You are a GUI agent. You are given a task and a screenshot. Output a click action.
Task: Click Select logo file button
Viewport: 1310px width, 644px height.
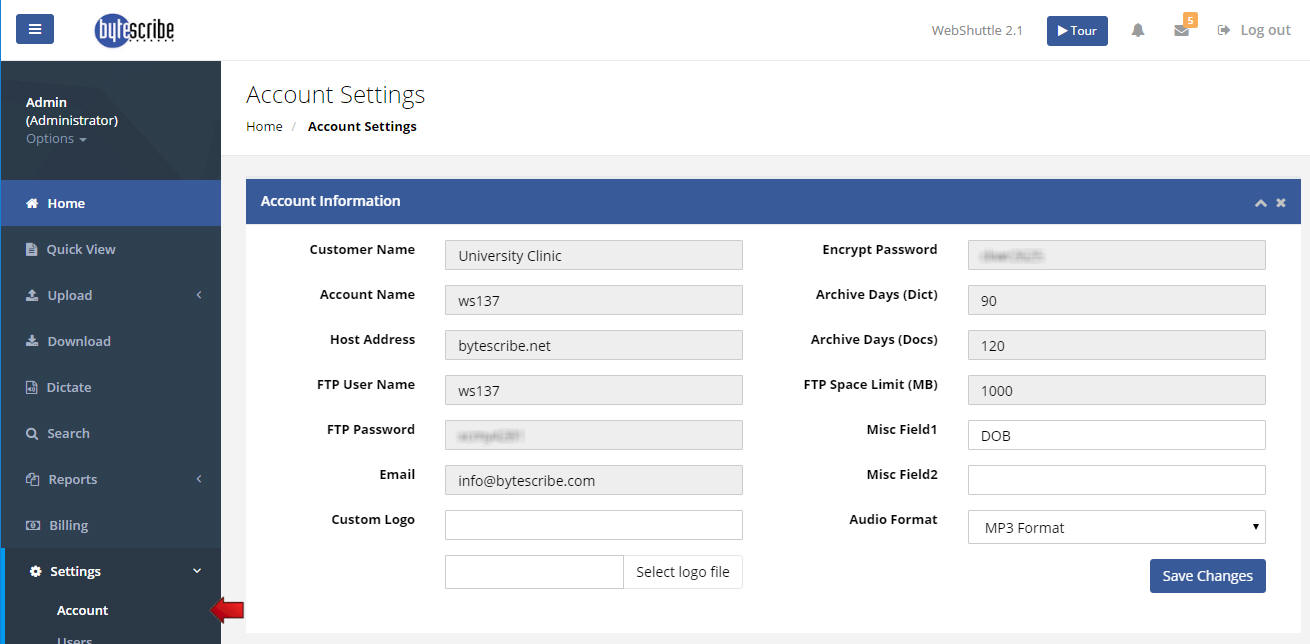click(683, 572)
